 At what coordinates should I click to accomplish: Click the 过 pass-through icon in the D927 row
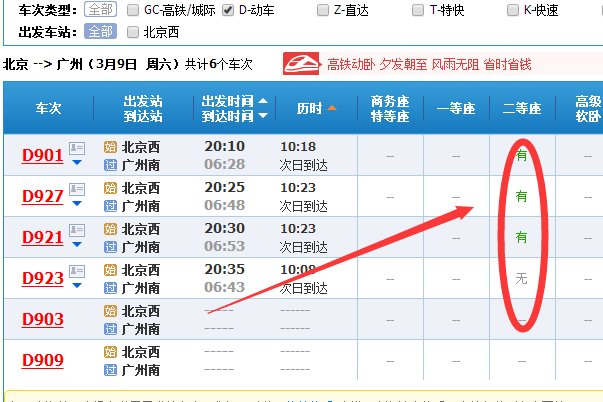[110, 207]
